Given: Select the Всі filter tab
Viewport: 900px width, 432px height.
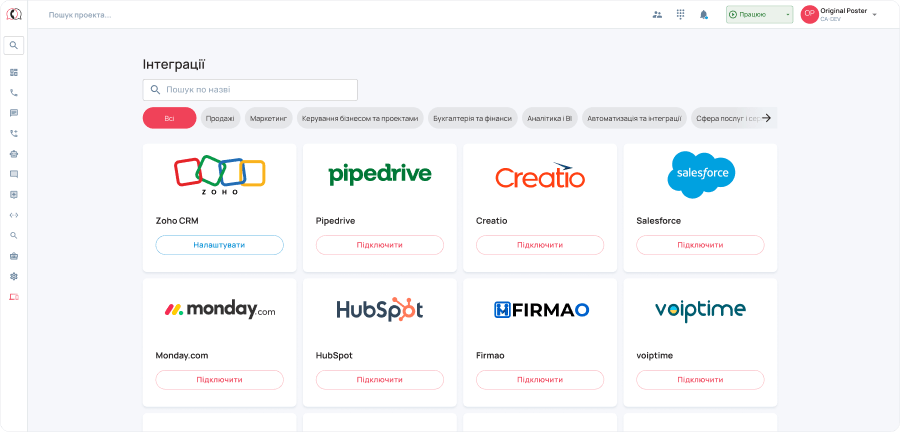Looking at the screenshot, I should click(169, 118).
